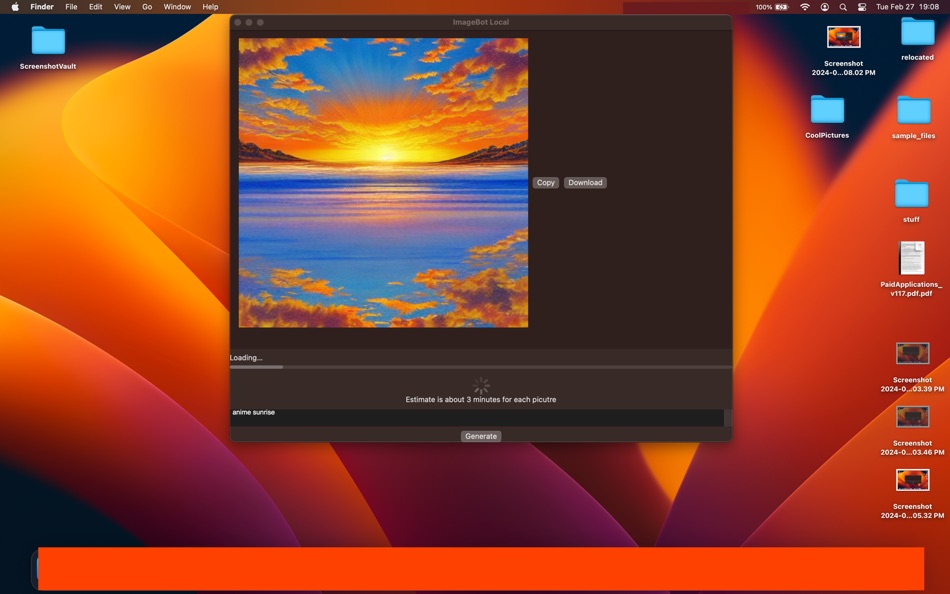The height and width of the screenshot is (594, 950).
Task: Download the sunrise image
Action: [x=584, y=182]
